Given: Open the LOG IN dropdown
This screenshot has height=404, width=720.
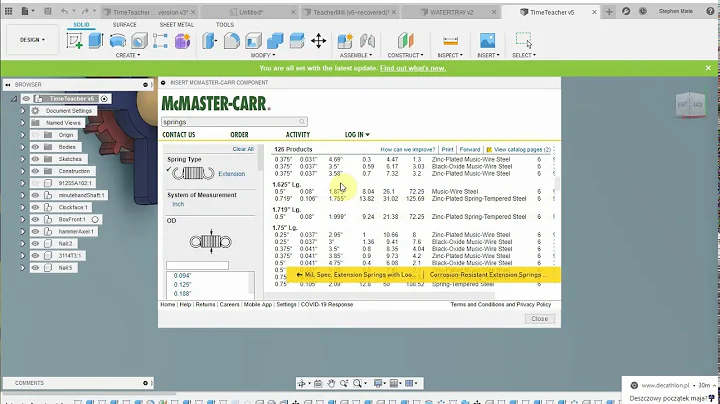Looking at the screenshot, I should point(357,135).
